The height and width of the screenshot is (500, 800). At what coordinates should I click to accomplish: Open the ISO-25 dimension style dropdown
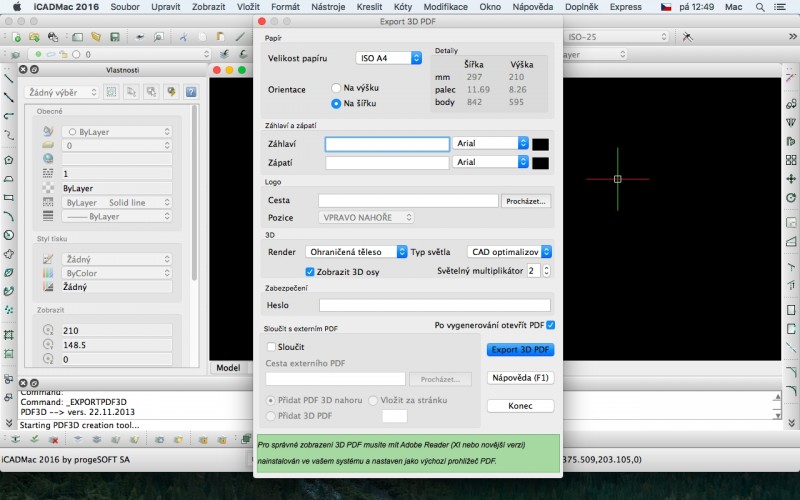point(616,37)
